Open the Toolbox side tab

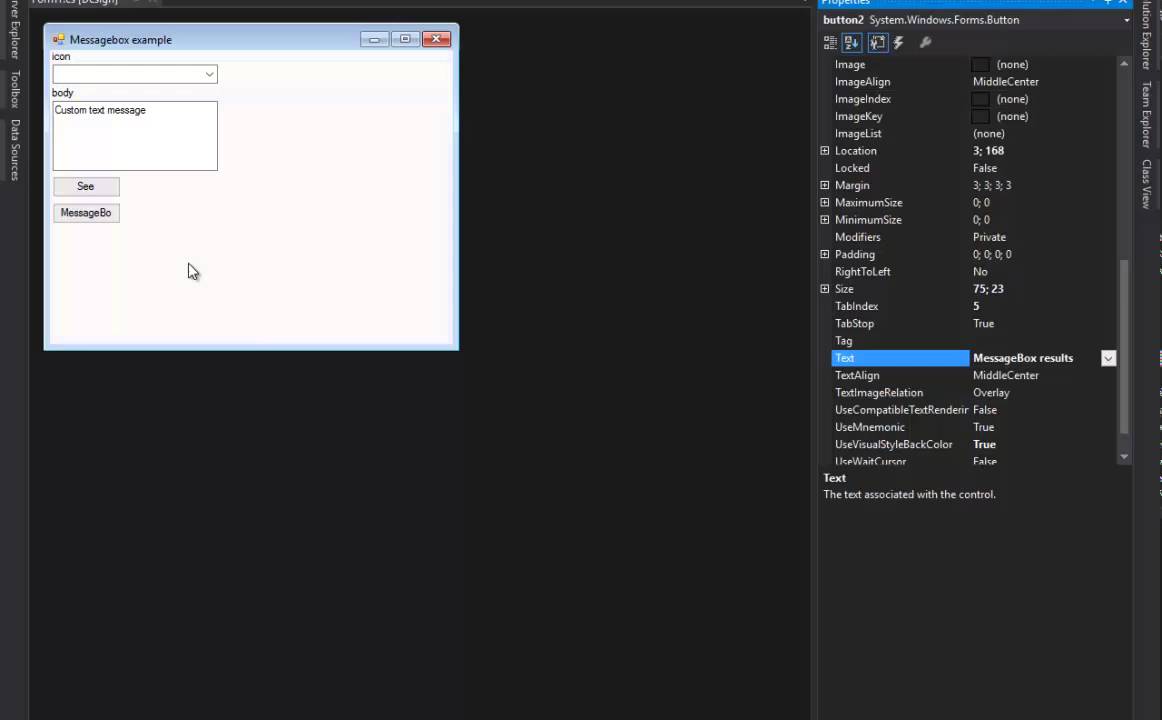point(15,89)
